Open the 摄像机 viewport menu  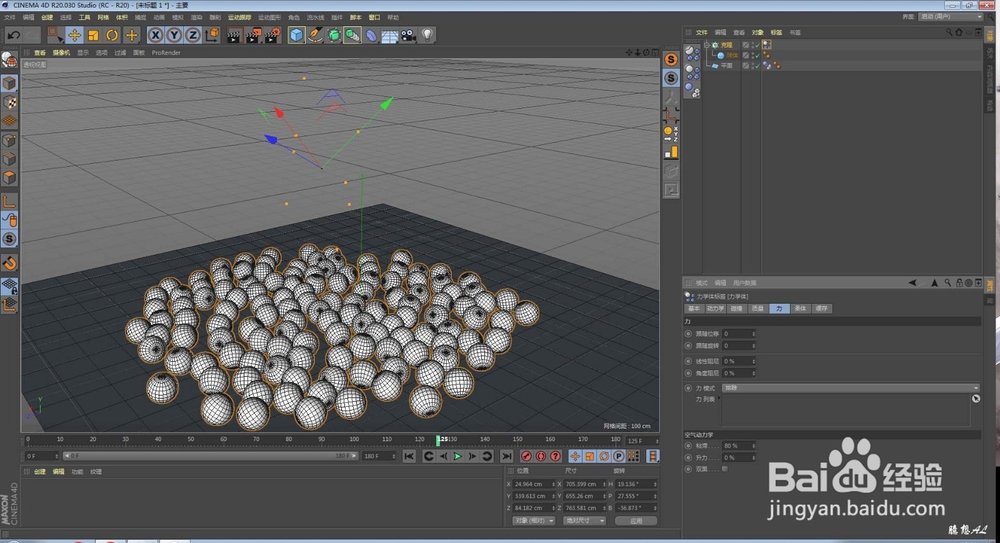pyautogui.click(x=61, y=53)
